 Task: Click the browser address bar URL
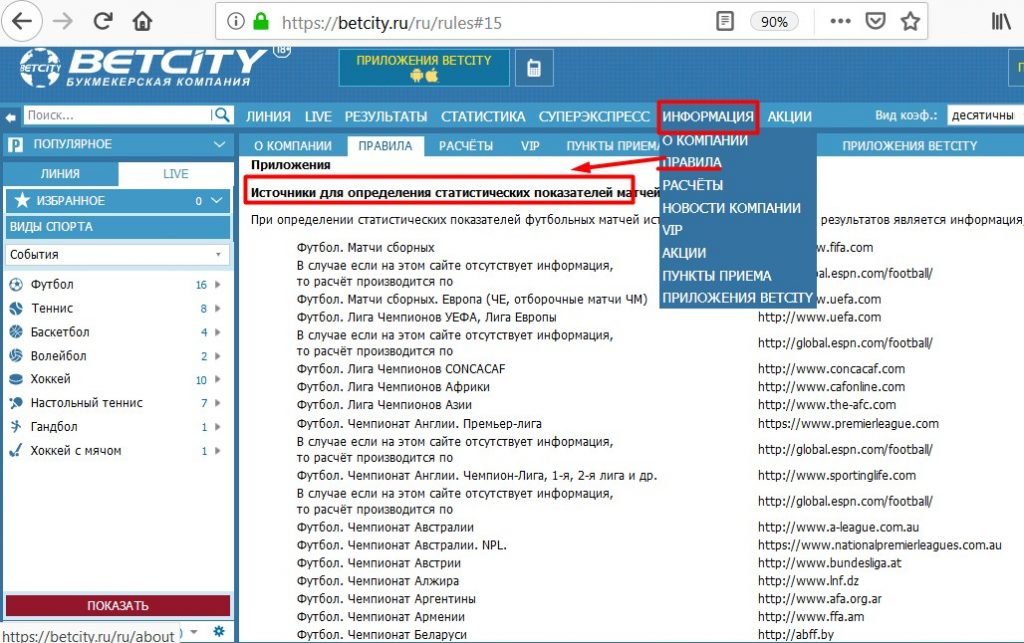pos(392,23)
